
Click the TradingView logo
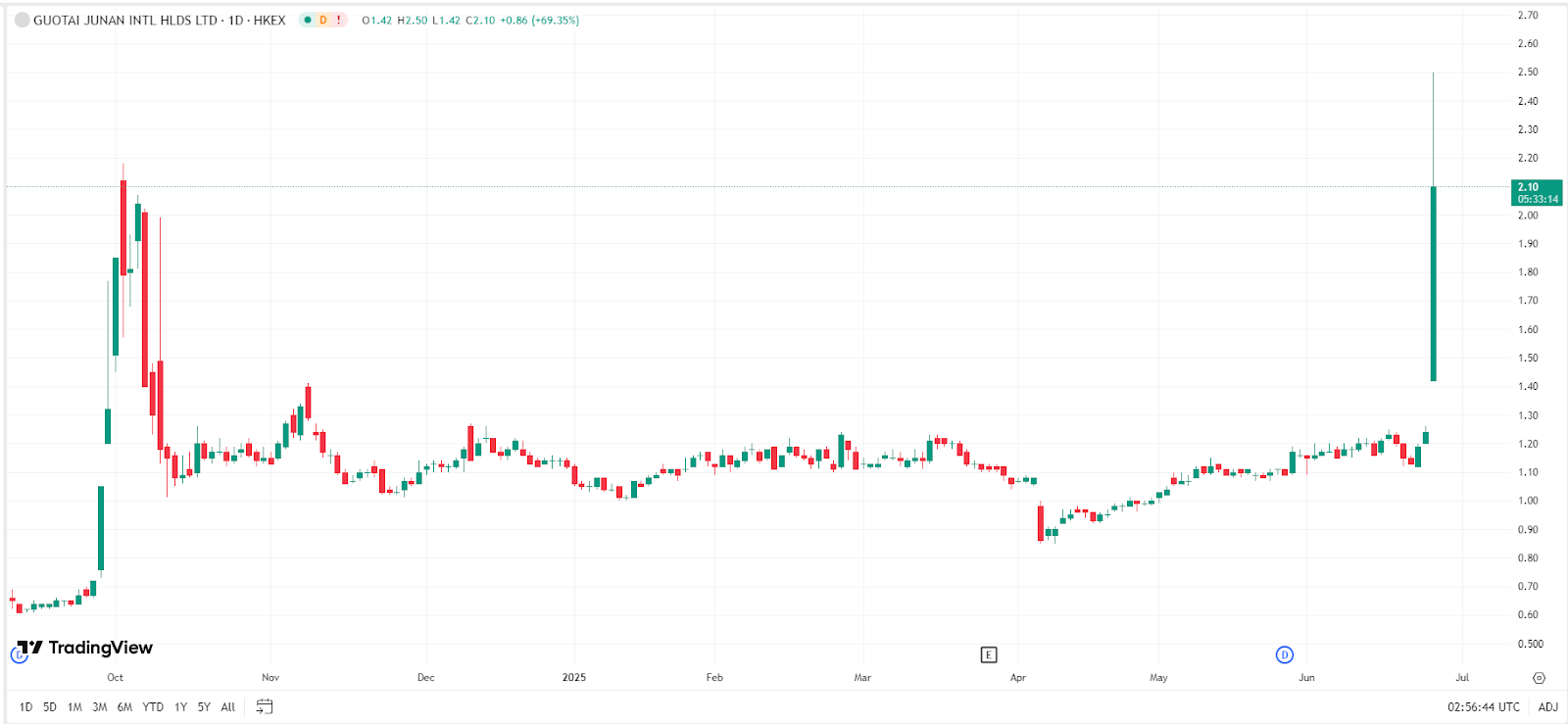(x=82, y=648)
